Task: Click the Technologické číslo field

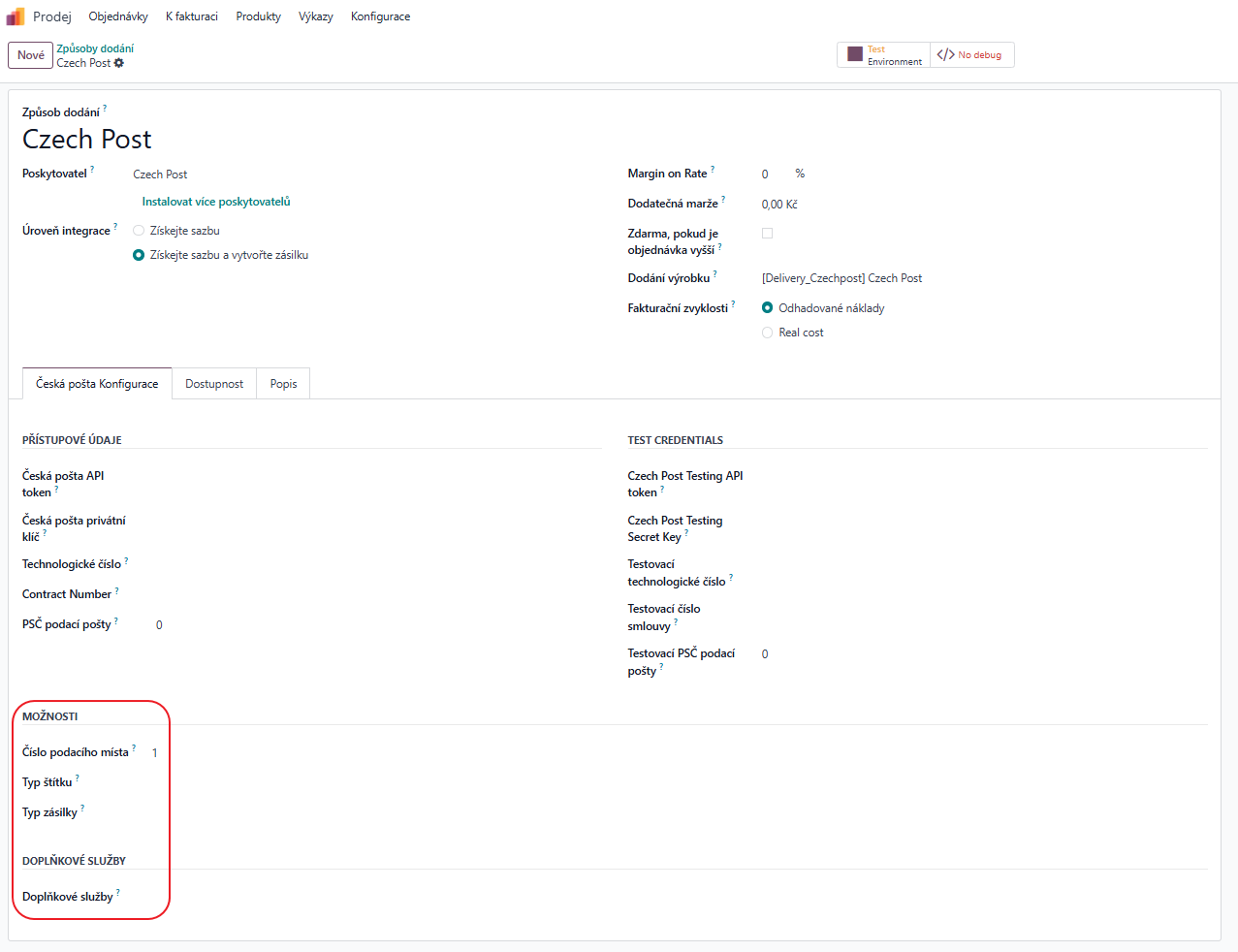Action: point(377,564)
